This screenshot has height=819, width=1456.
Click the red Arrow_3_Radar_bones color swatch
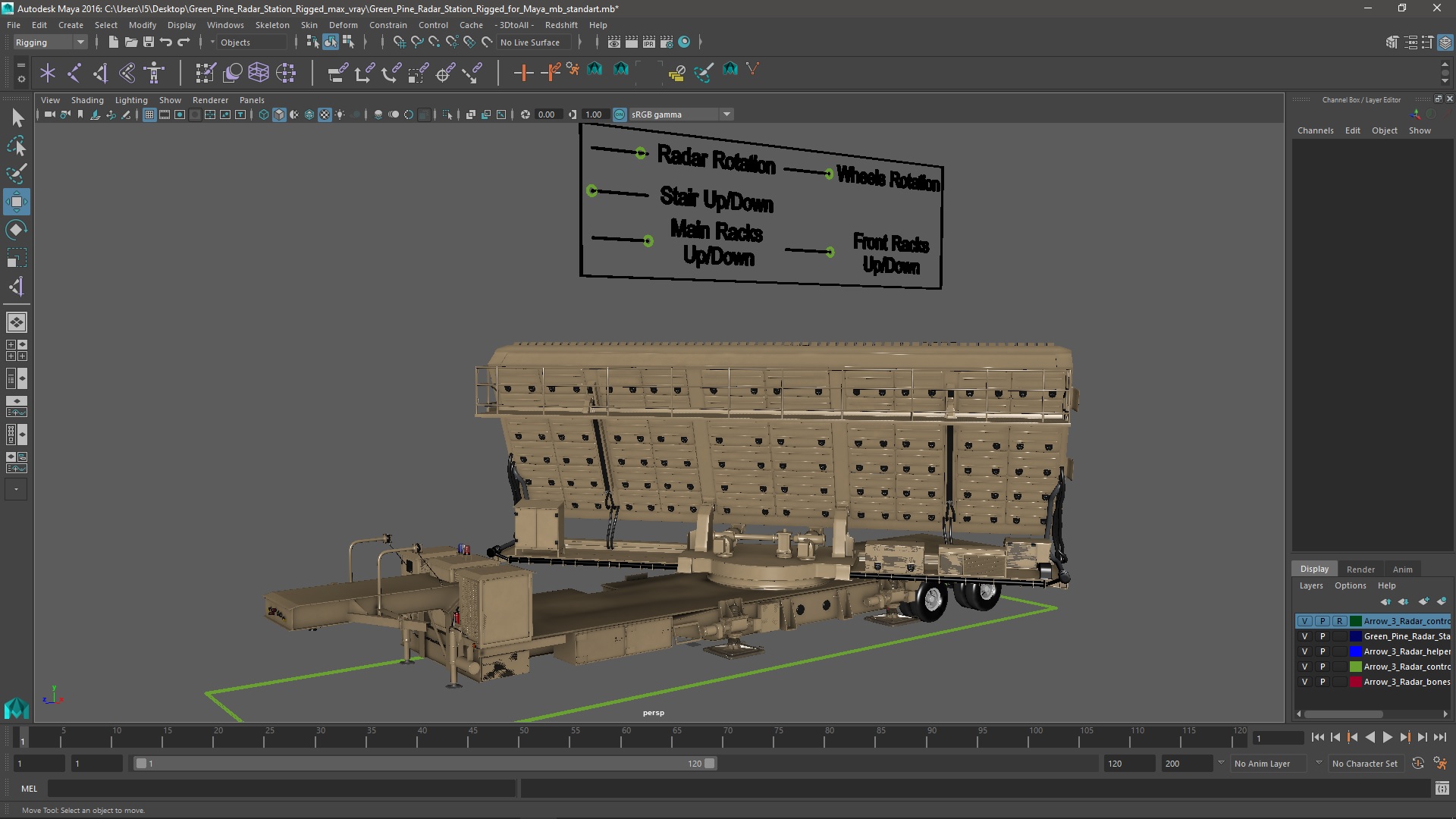1356,682
